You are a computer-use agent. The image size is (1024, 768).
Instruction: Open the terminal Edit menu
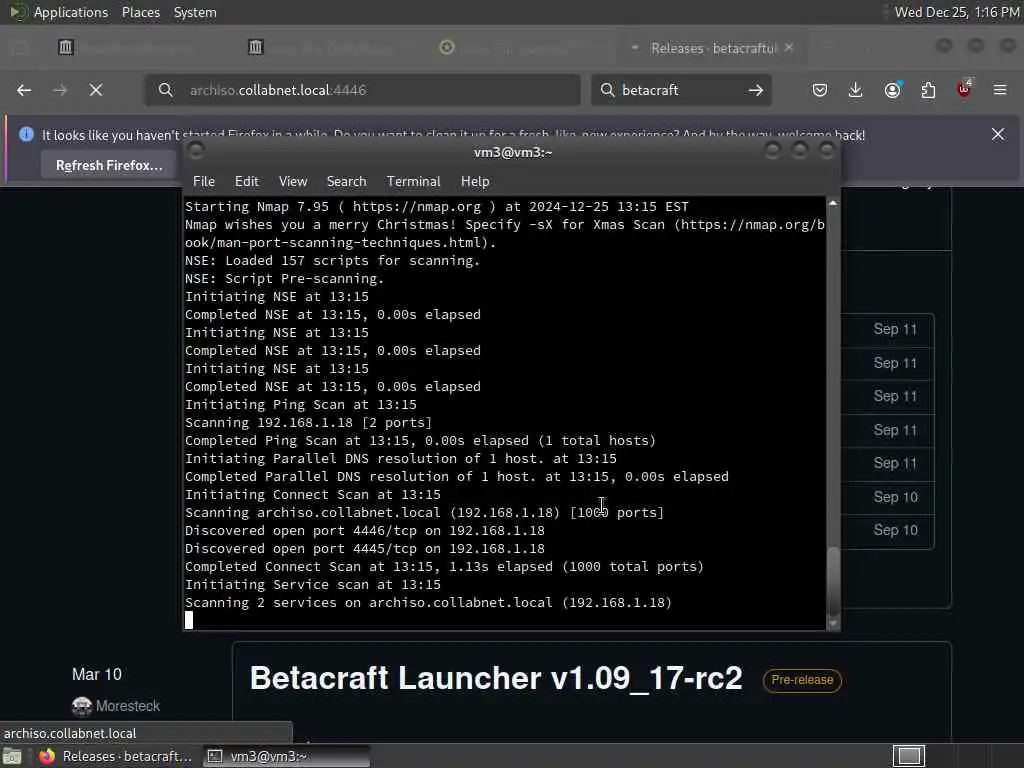pyautogui.click(x=247, y=182)
